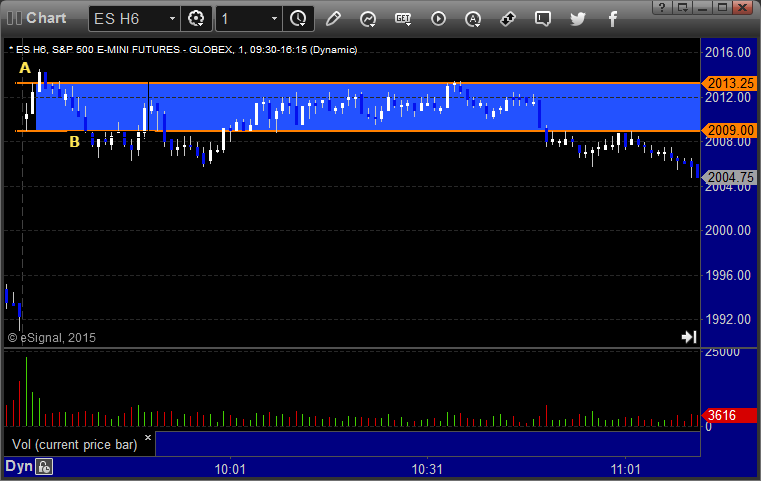Open the circled A alerts icon
This screenshot has height=481, width=761.
coord(473,19)
